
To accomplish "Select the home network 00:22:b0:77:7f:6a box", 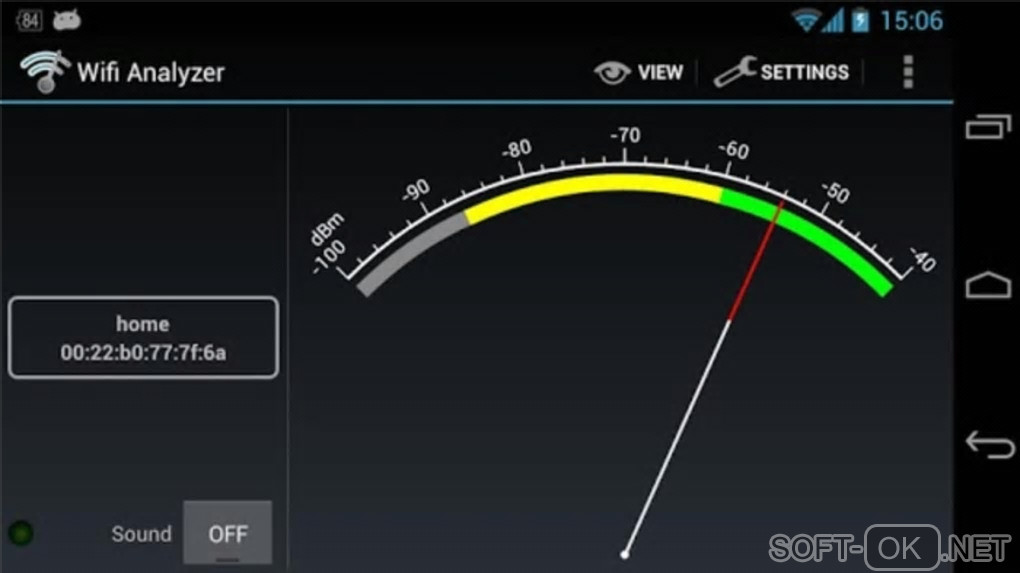I will click(143, 338).
